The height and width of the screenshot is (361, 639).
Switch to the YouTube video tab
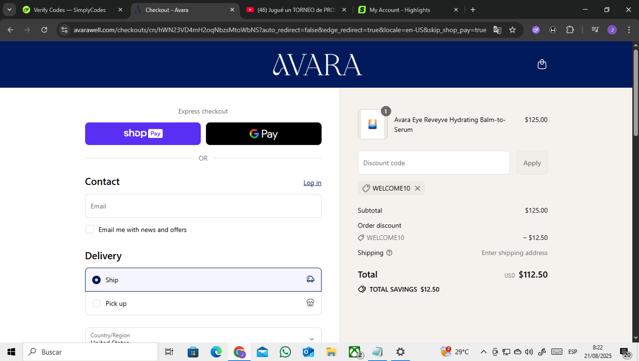tap(295, 10)
